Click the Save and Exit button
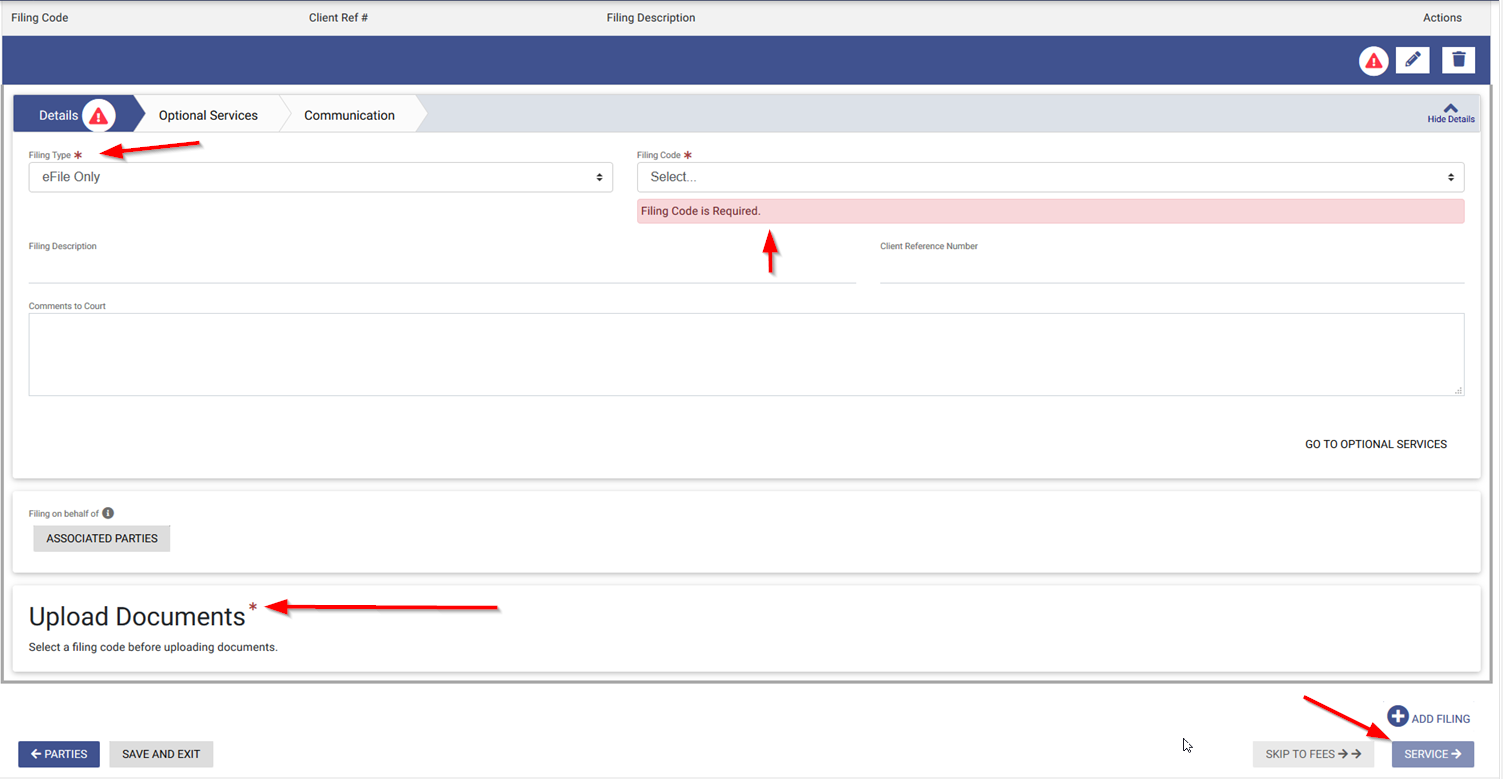 [x=161, y=754]
